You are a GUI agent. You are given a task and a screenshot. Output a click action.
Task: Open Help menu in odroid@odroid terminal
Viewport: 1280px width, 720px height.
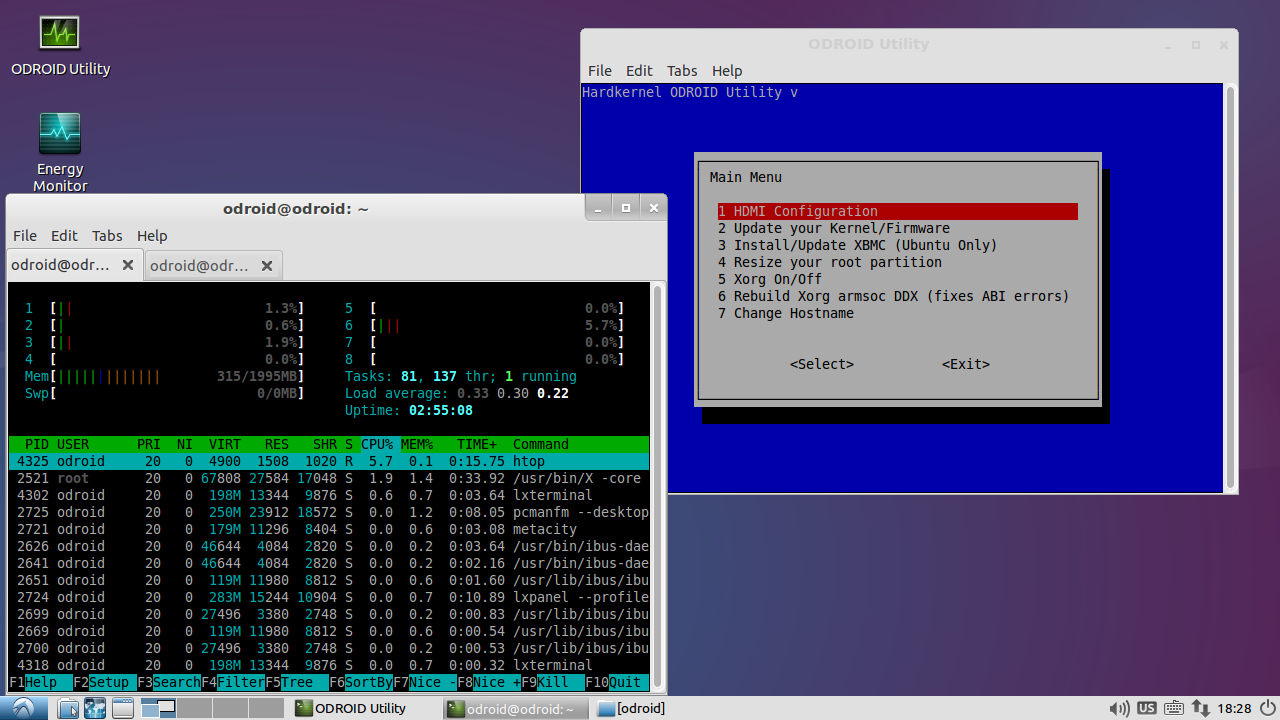152,236
